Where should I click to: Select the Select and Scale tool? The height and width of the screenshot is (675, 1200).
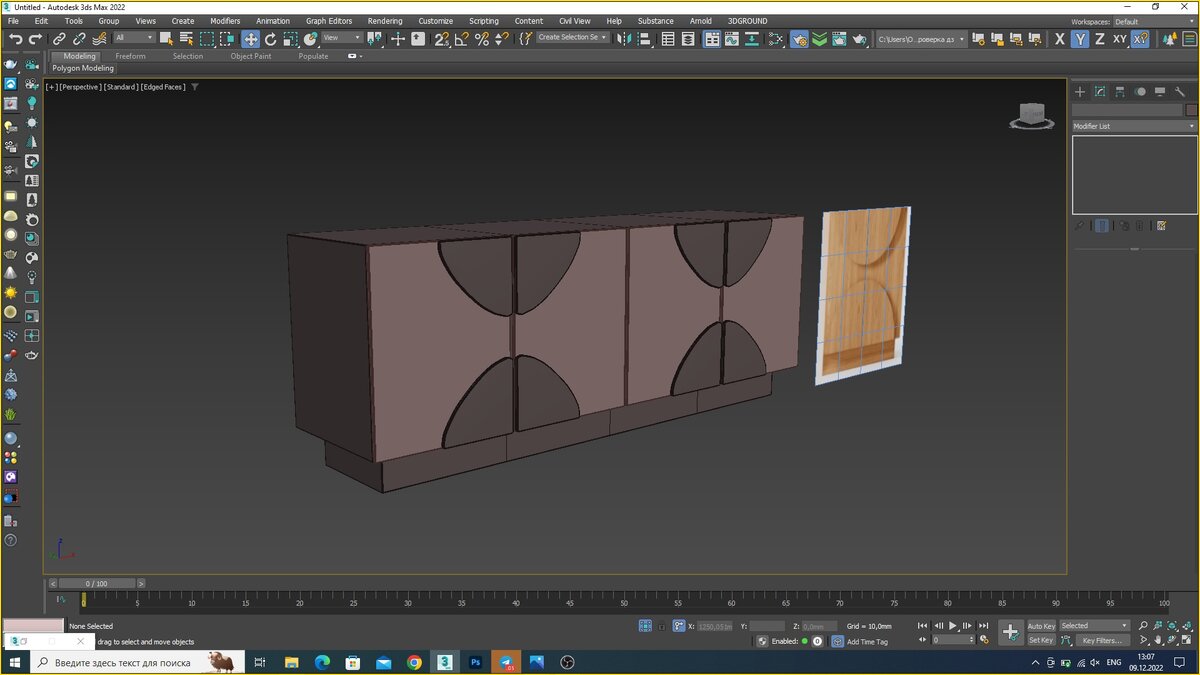click(290, 39)
